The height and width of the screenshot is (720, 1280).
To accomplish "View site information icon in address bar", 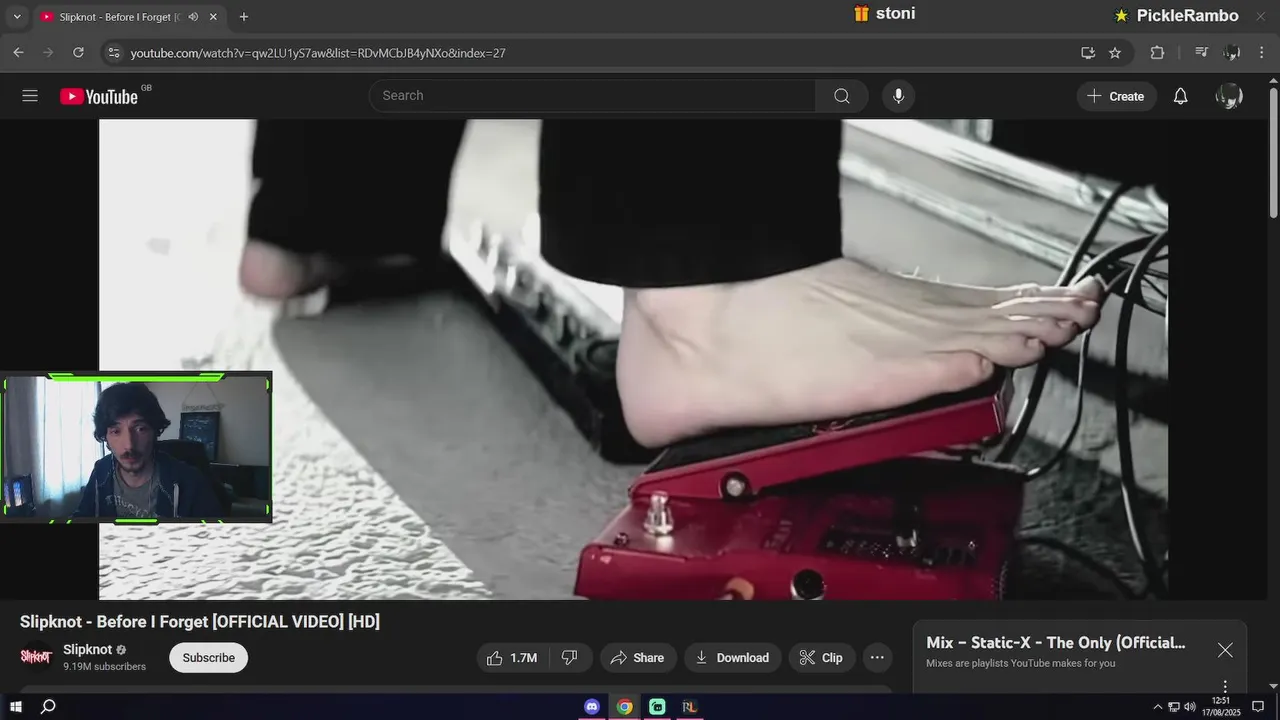I will pyautogui.click(x=113, y=53).
